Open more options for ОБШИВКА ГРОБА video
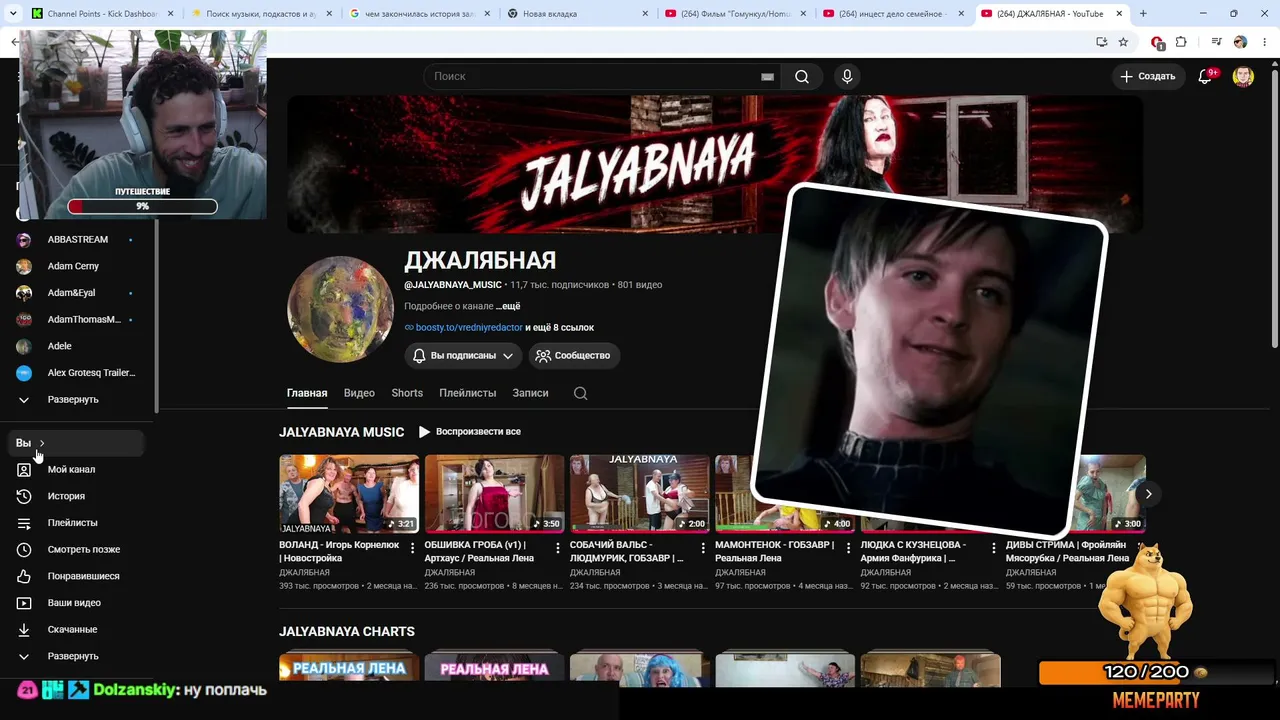Screen dimensions: 1280x720 point(557,548)
